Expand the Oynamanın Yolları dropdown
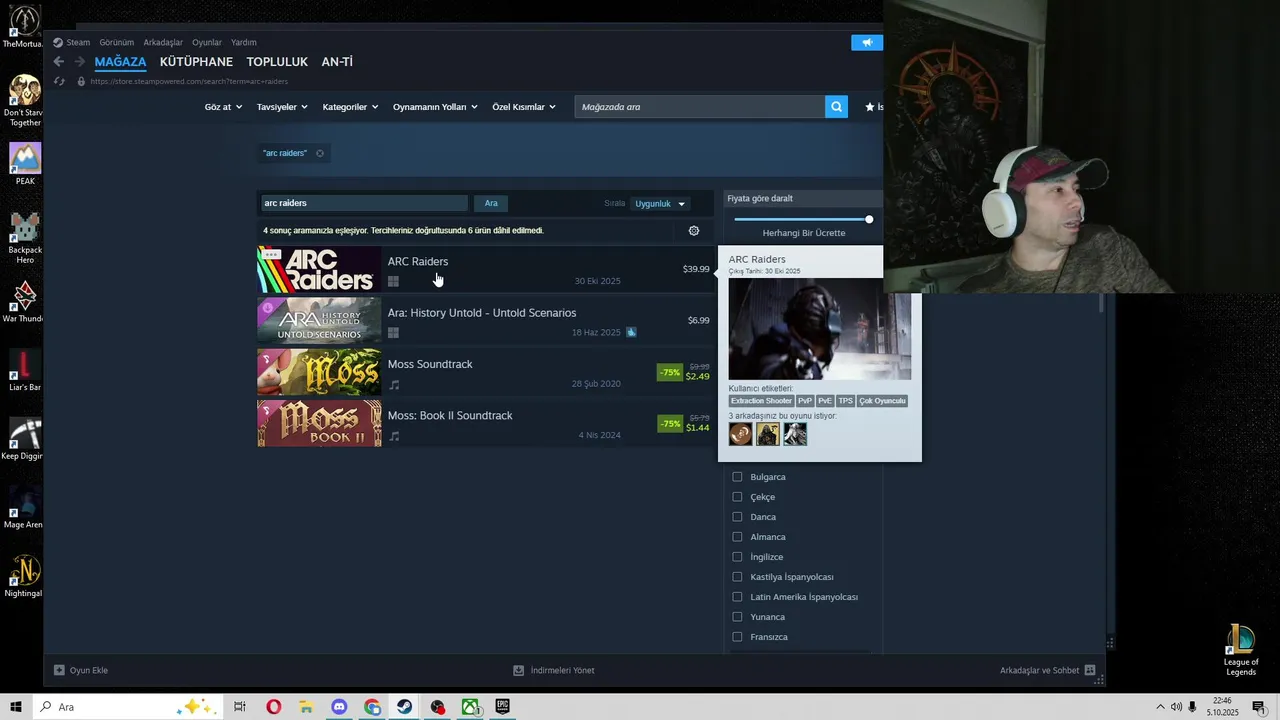Image resolution: width=1280 pixels, height=720 pixels. (435, 107)
